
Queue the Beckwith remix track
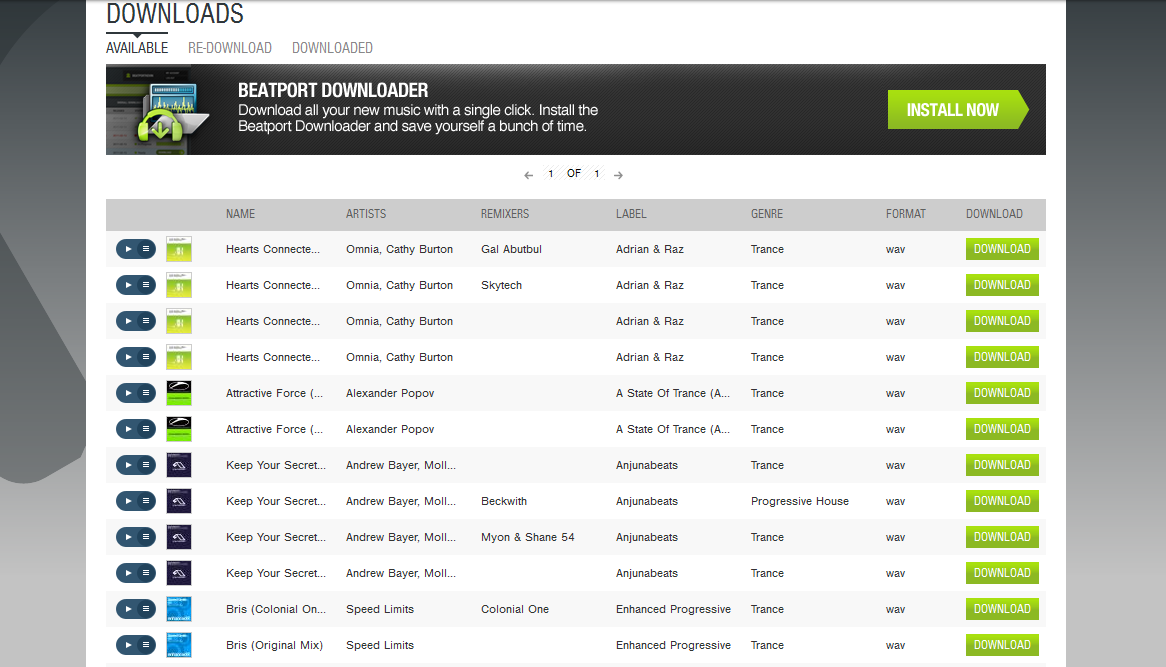click(146, 501)
